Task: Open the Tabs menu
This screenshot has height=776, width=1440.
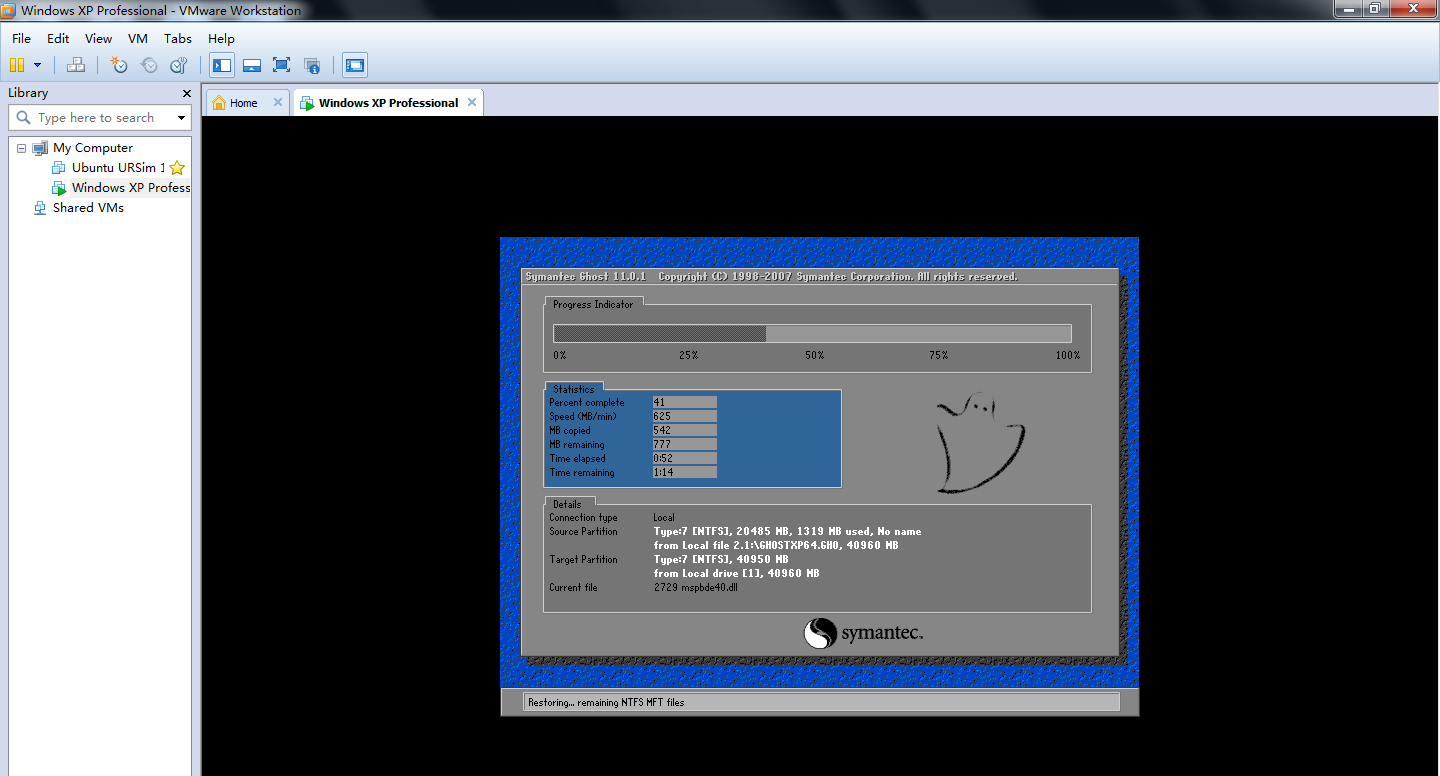Action: (x=178, y=38)
